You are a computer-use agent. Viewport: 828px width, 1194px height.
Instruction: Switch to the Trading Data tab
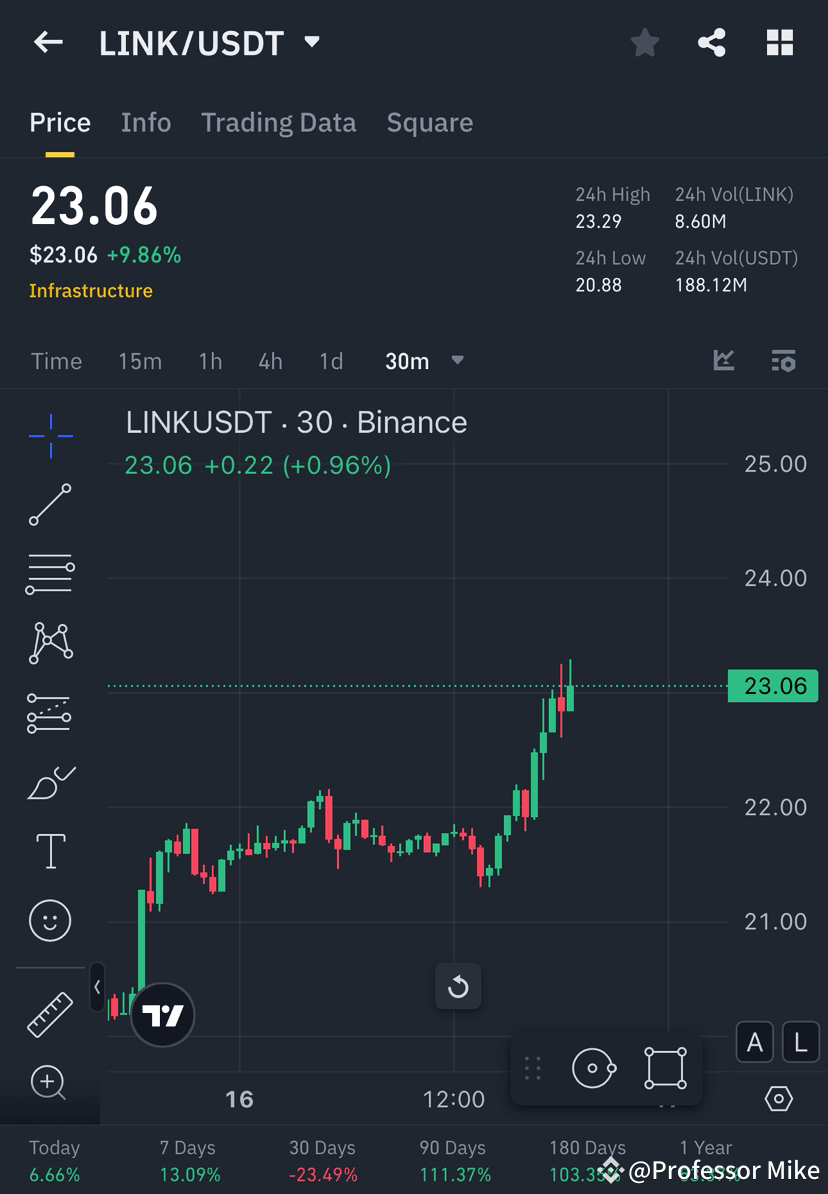pos(278,122)
